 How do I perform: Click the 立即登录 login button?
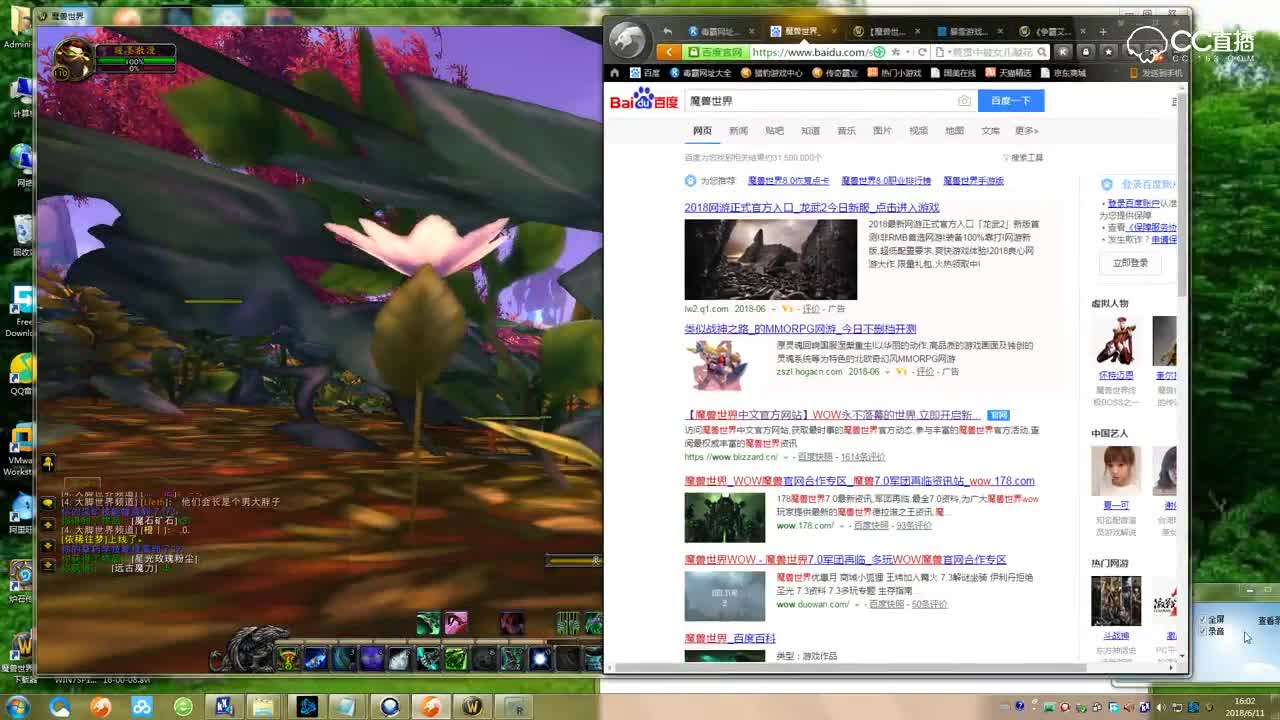click(x=1130, y=263)
